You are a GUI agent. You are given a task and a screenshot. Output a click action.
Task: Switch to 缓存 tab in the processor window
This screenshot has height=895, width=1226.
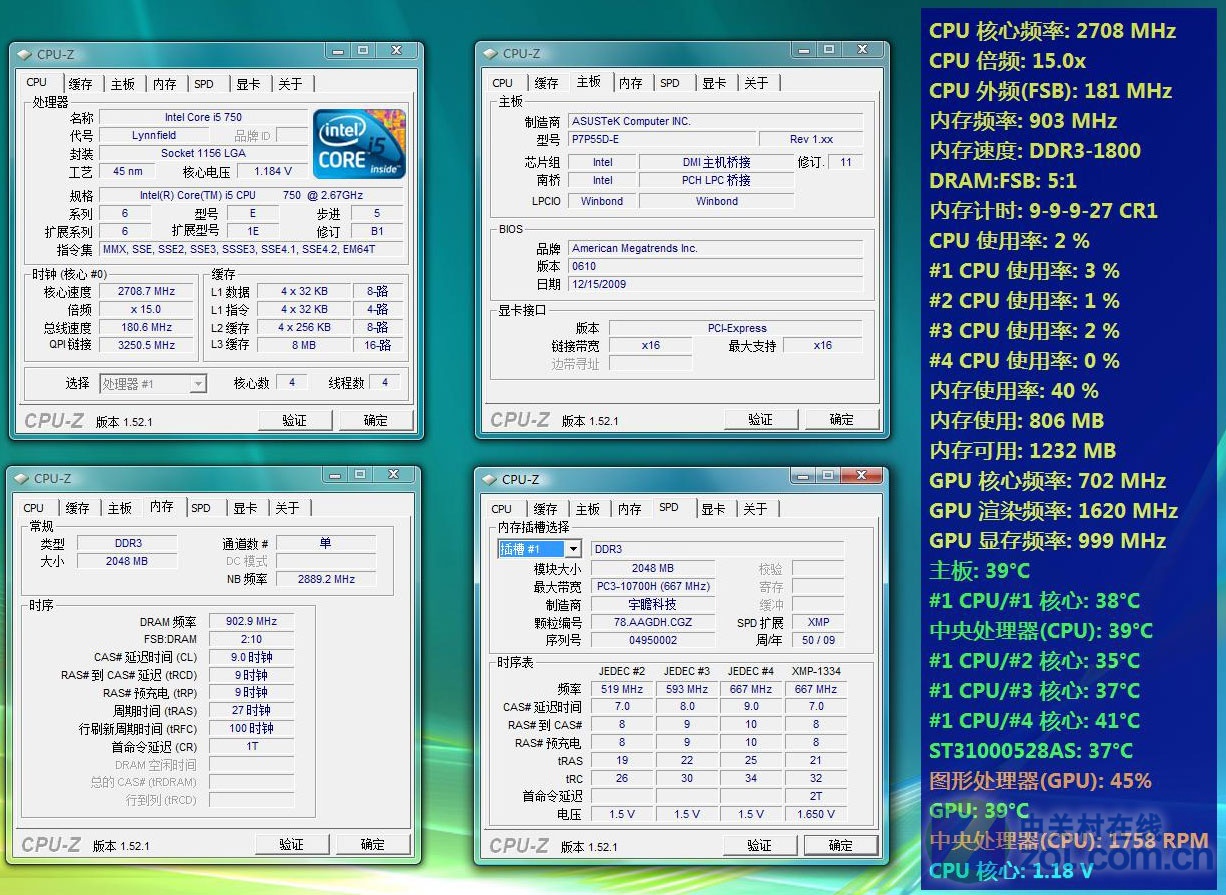[80, 84]
